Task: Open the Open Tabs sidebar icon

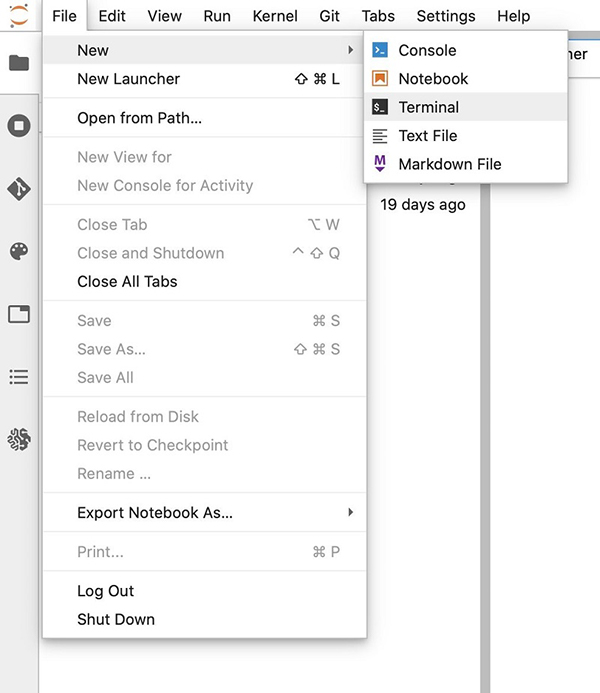Action: [x=19, y=314]
